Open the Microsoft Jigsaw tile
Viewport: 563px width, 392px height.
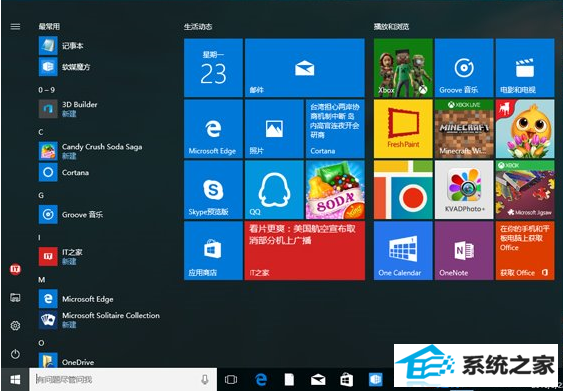(525, 190)
